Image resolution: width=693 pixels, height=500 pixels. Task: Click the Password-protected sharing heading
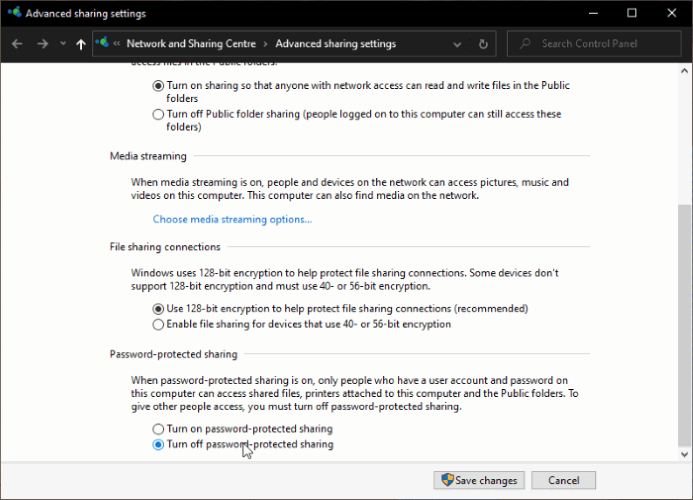[x=173, y=354]
